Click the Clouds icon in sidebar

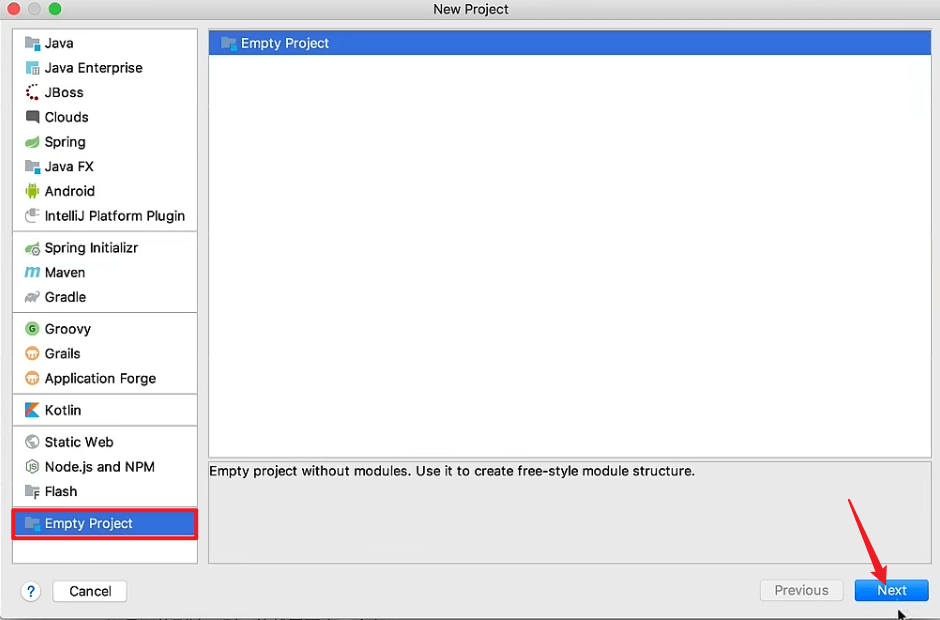click(x=32, y=117)
